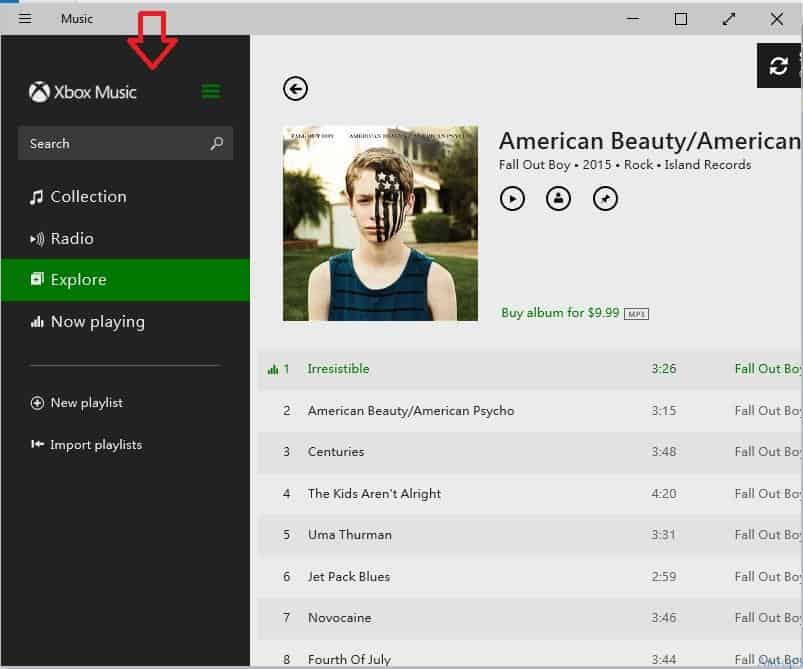The image size is (803, 669).
Task: Select the track Irresistible
Action: coord(530,369)
